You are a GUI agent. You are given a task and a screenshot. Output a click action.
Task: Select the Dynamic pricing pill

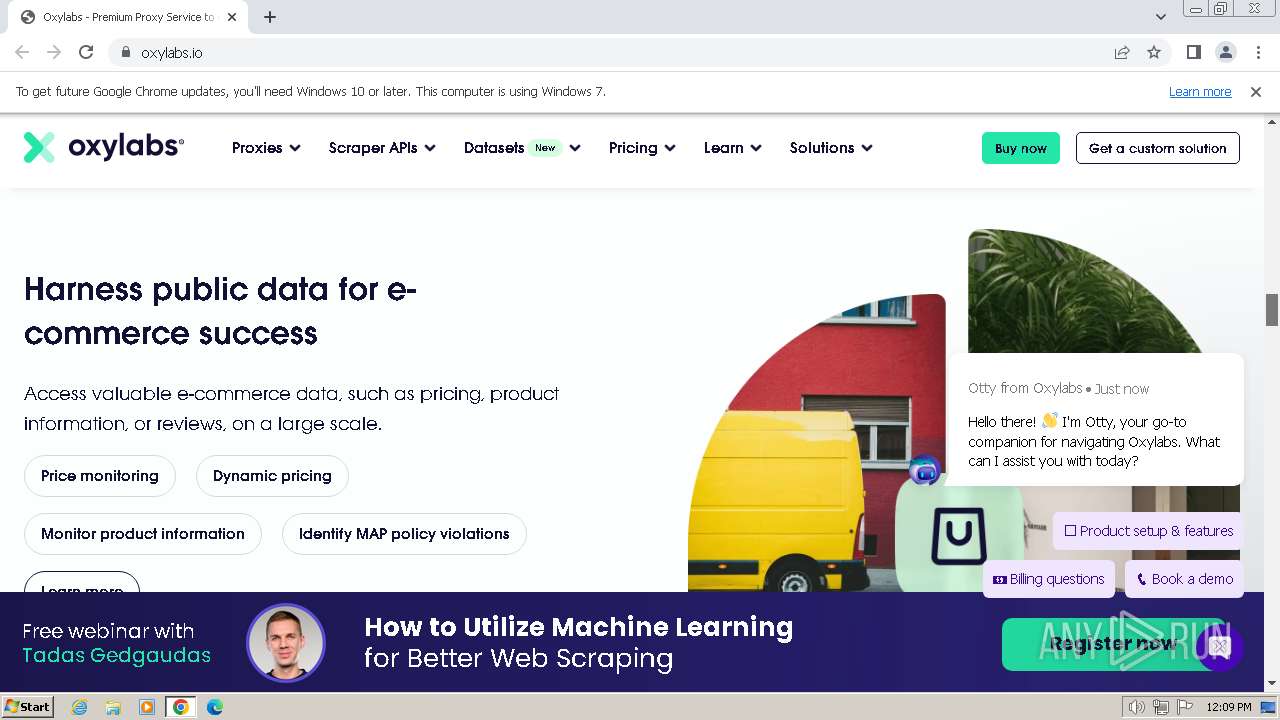click(x=272, y=476)
